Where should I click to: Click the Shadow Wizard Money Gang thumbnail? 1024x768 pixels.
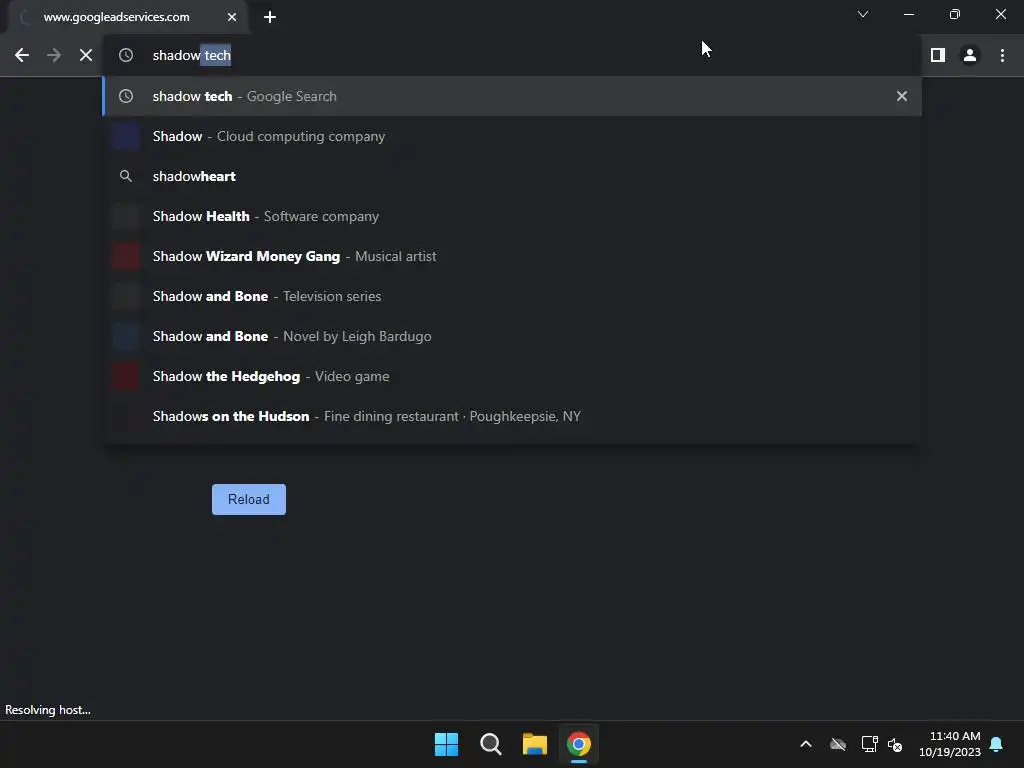point(125,256)
